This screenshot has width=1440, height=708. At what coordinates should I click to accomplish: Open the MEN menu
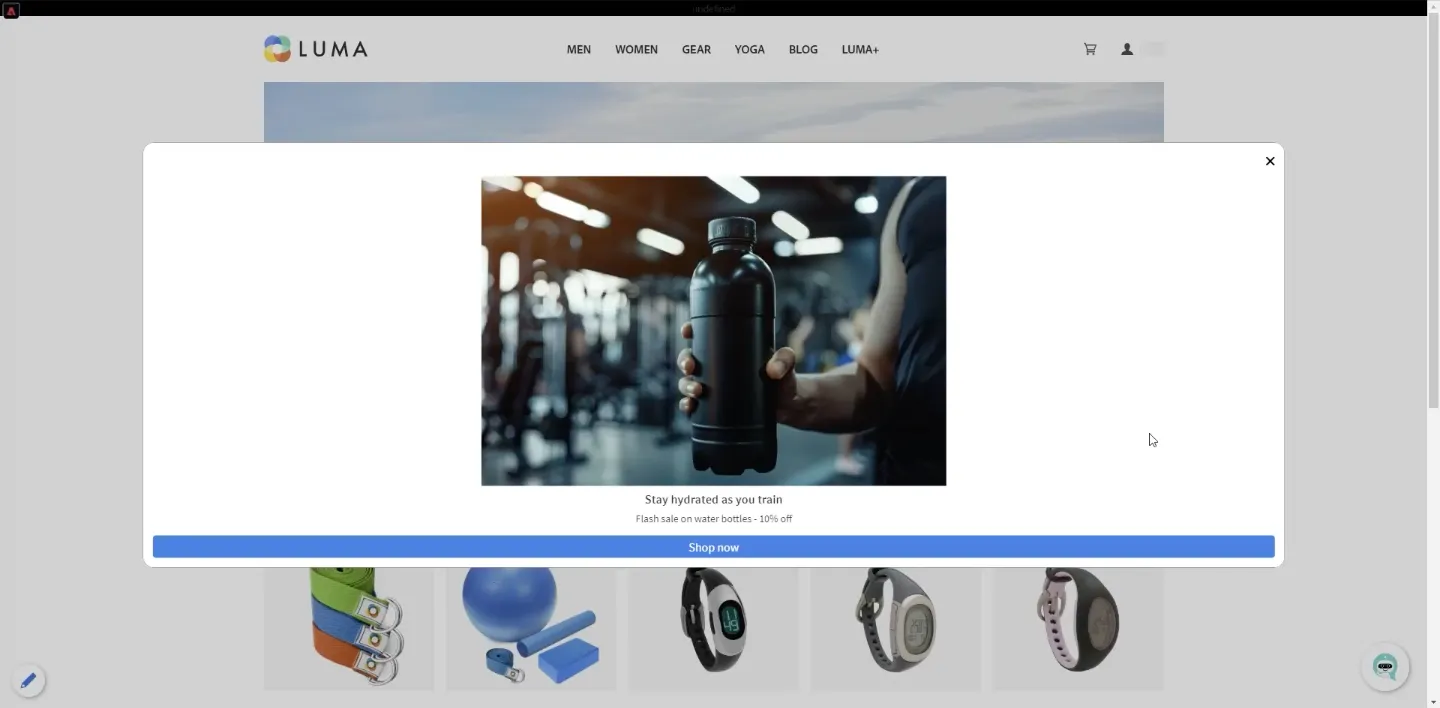click(x=579, y=49)
